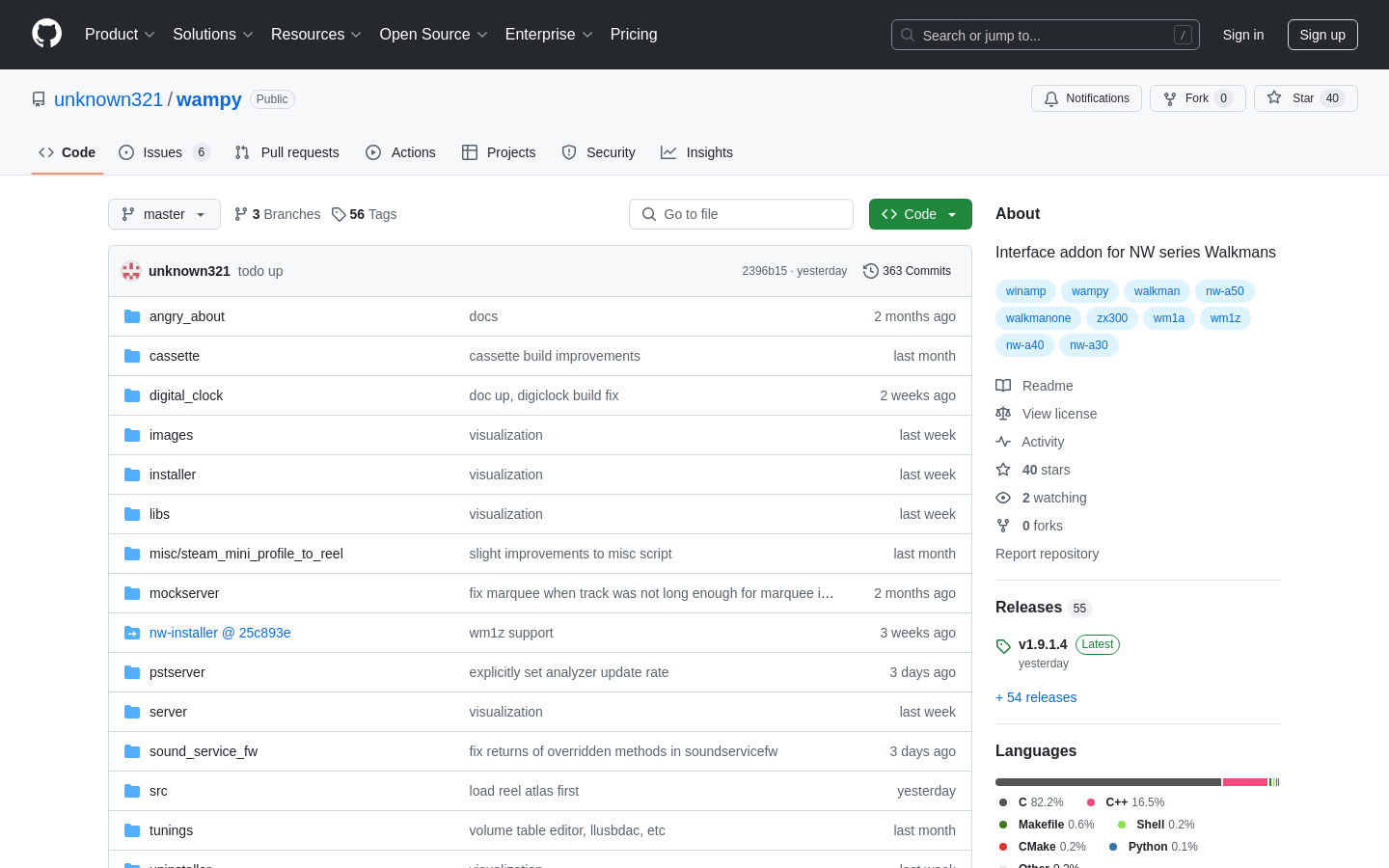Click the walkmanone topic tag
This screenshot has height=868, width=1389.
point(1038,318)
